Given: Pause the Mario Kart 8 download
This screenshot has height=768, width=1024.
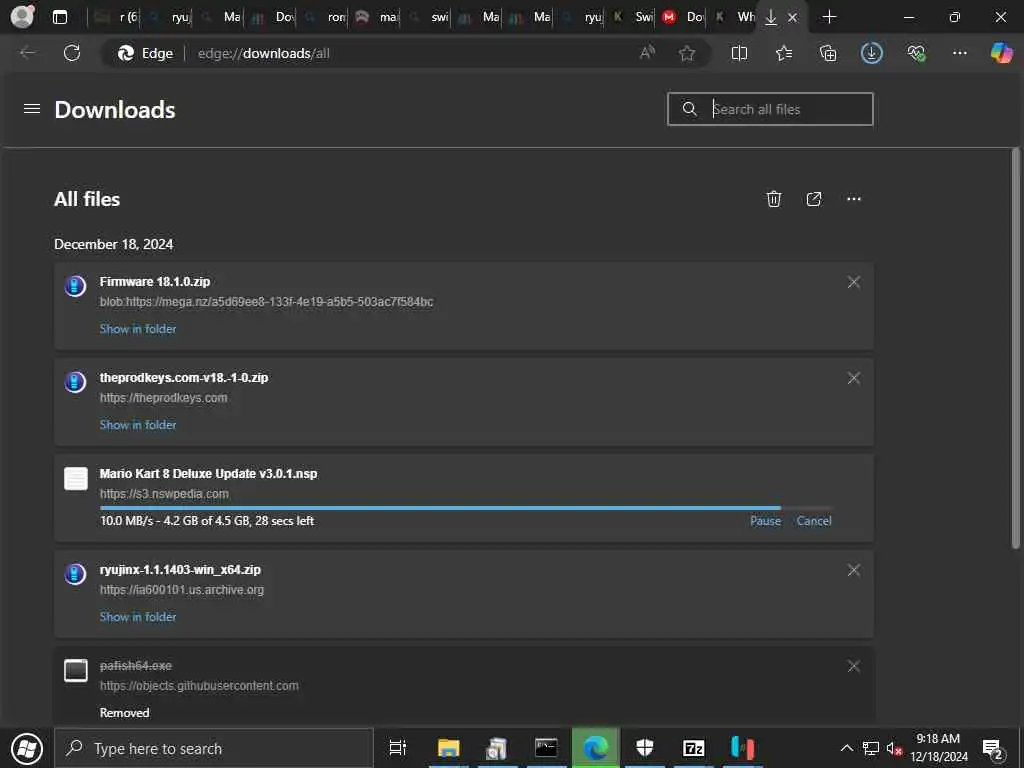Looking at the screenshot, I should [x=765, y=520].
